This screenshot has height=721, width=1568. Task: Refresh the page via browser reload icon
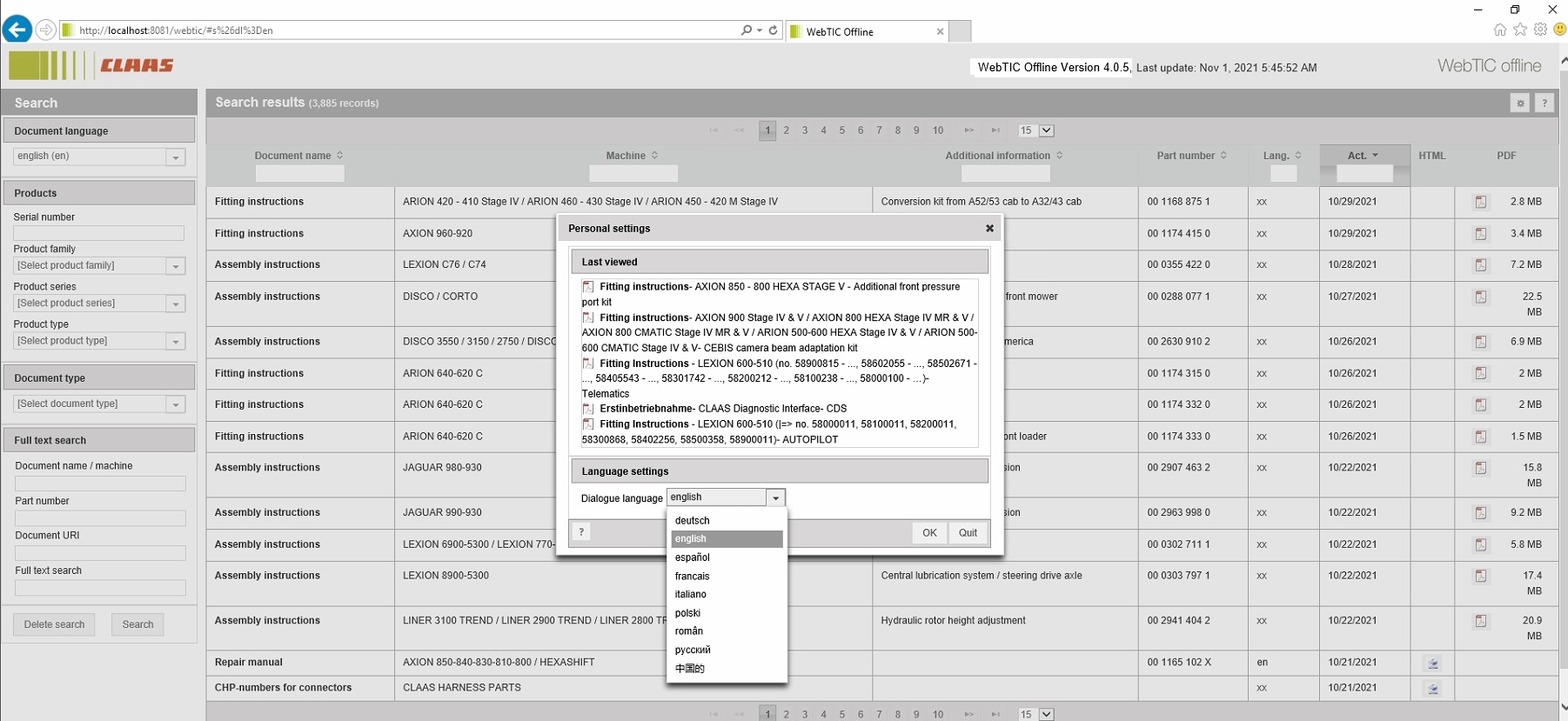(773, 30)
